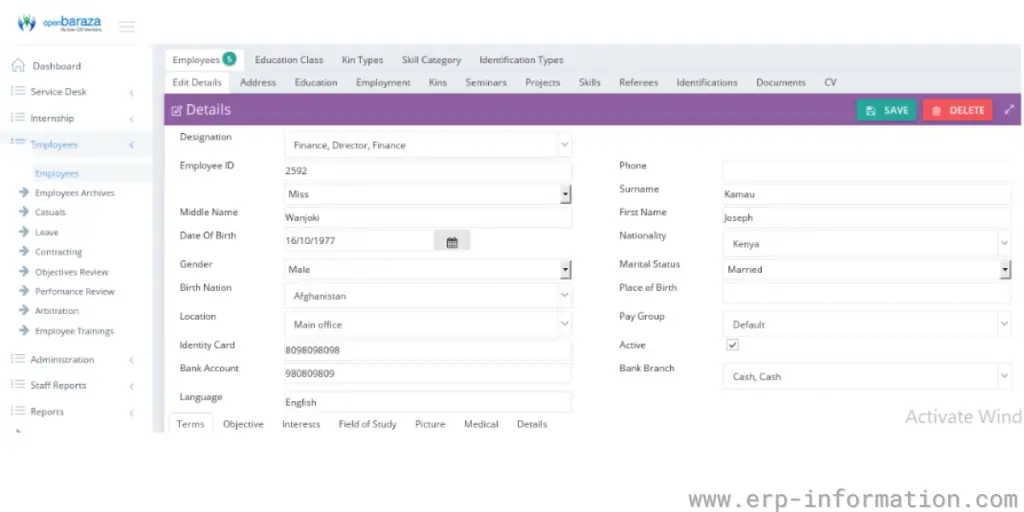Image resolution: width=1024 pixels, height=512 pixels.
Task: Open the Identification Types tab
Action: (521, 60)
